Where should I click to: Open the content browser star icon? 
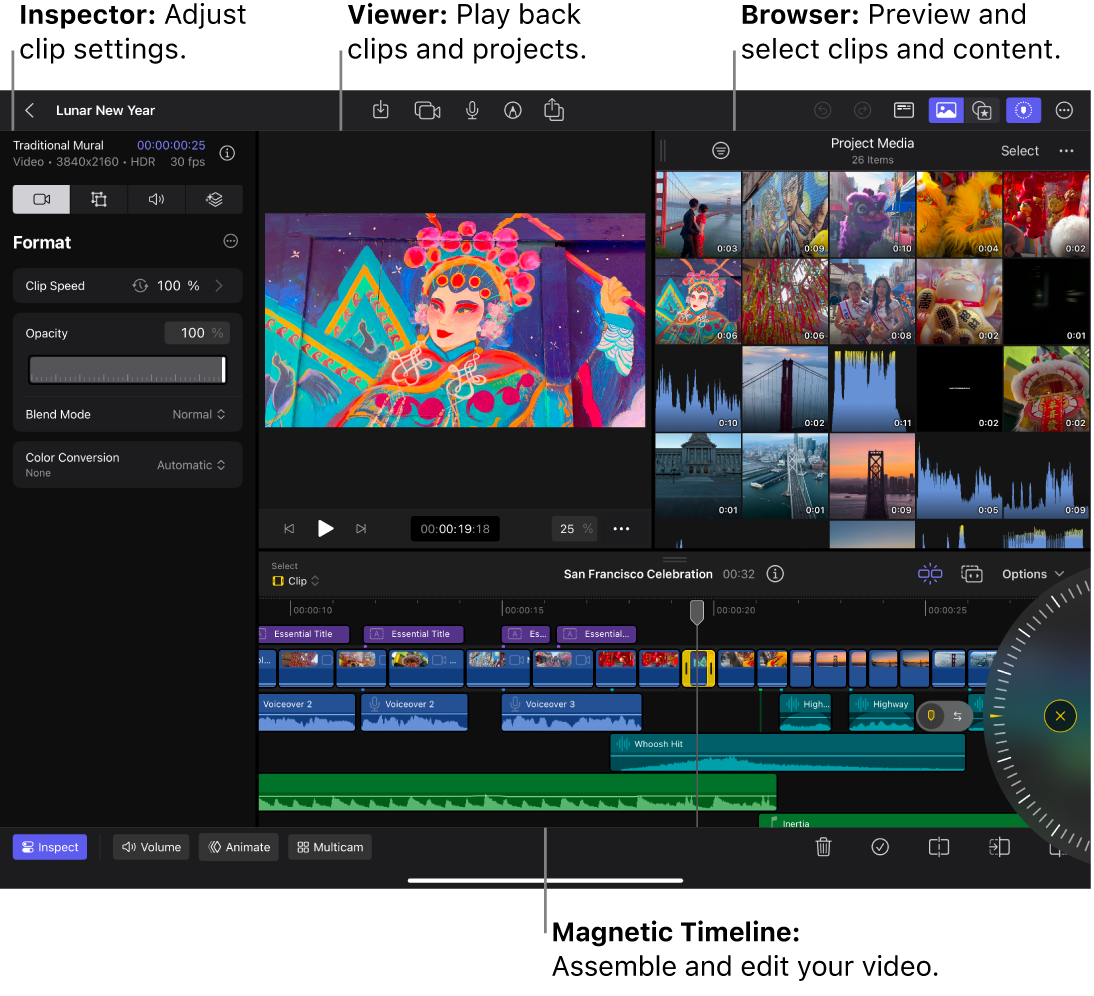pyautogui.click(x=982, y=110)
